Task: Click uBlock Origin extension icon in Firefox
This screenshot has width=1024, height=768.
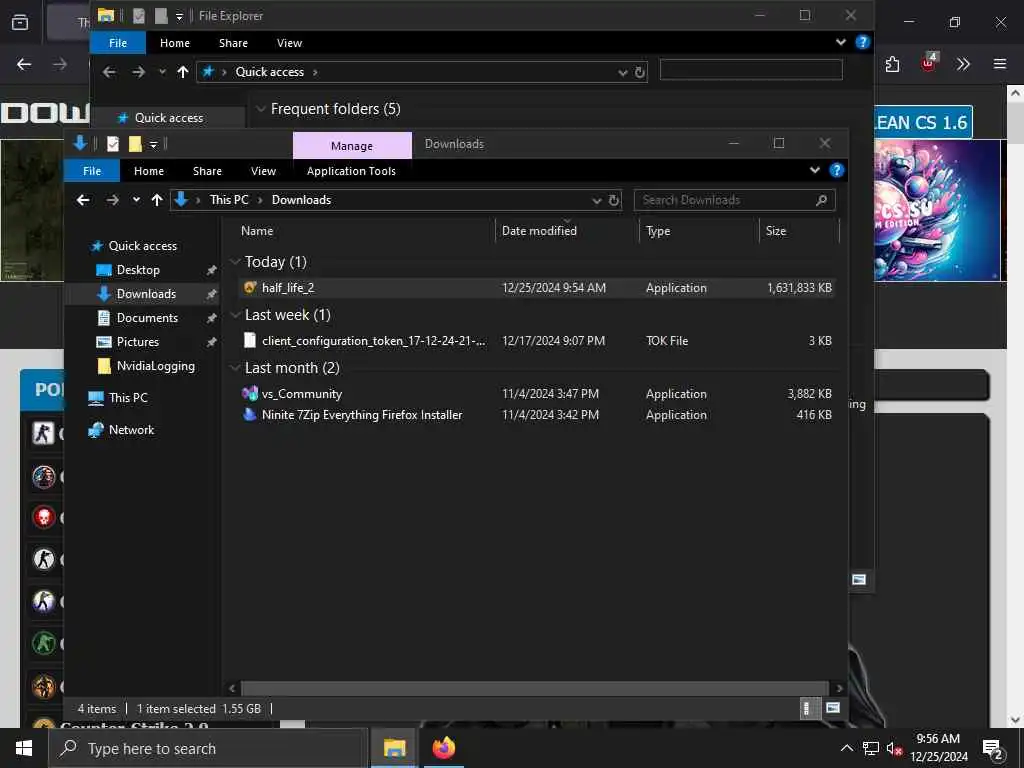Action: 928,63
